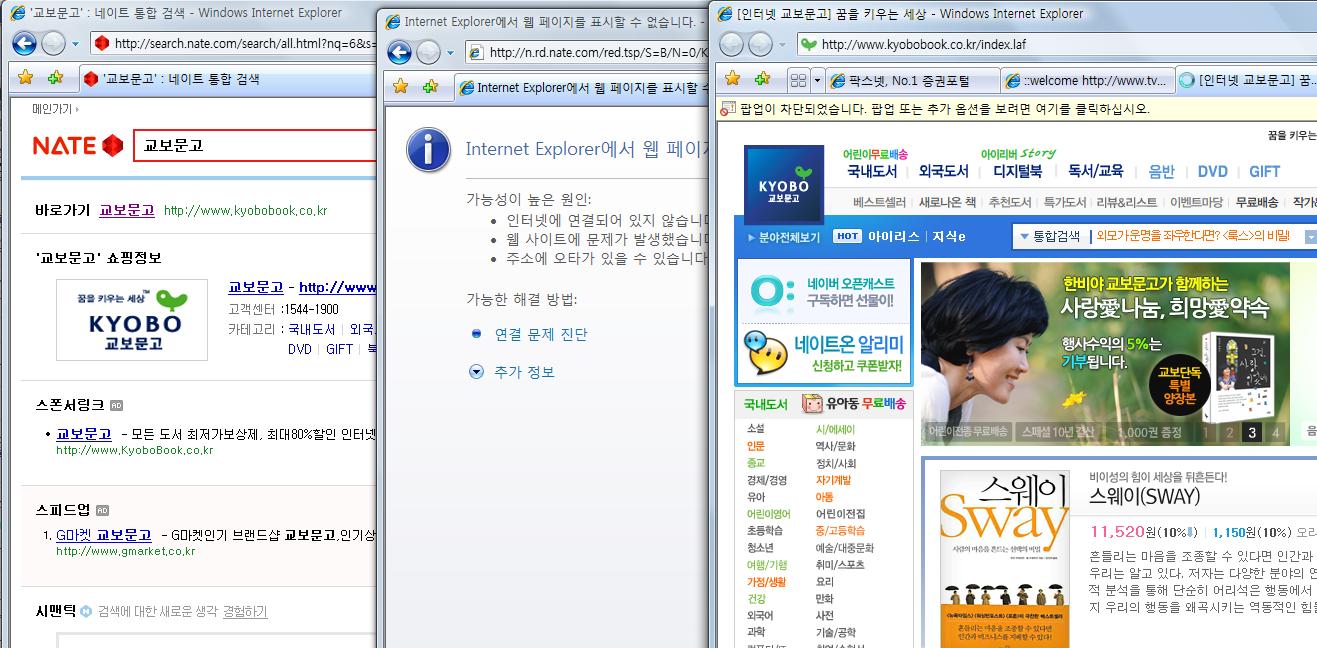Open 독서/교육 menu

[x=1096, y=171]
